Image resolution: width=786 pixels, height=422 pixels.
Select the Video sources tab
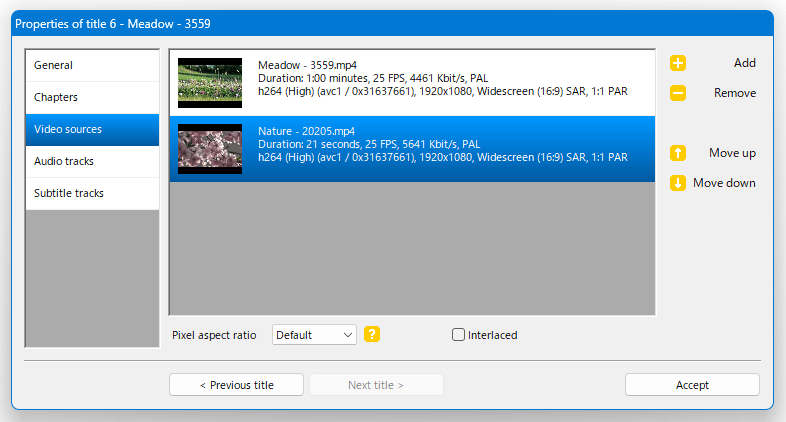[x=92, y=129]
